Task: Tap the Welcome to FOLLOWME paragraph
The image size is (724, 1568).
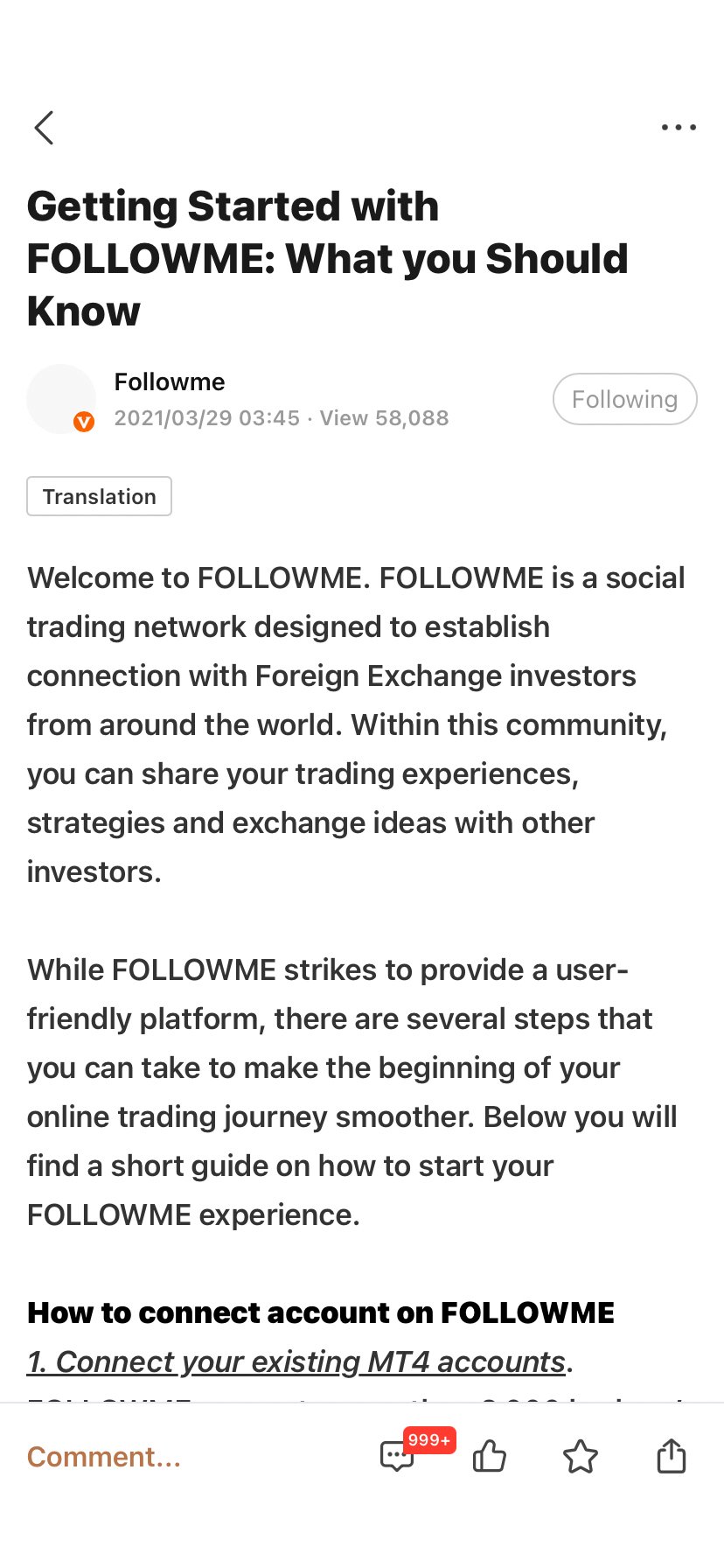Action: (x=356, y=724)
